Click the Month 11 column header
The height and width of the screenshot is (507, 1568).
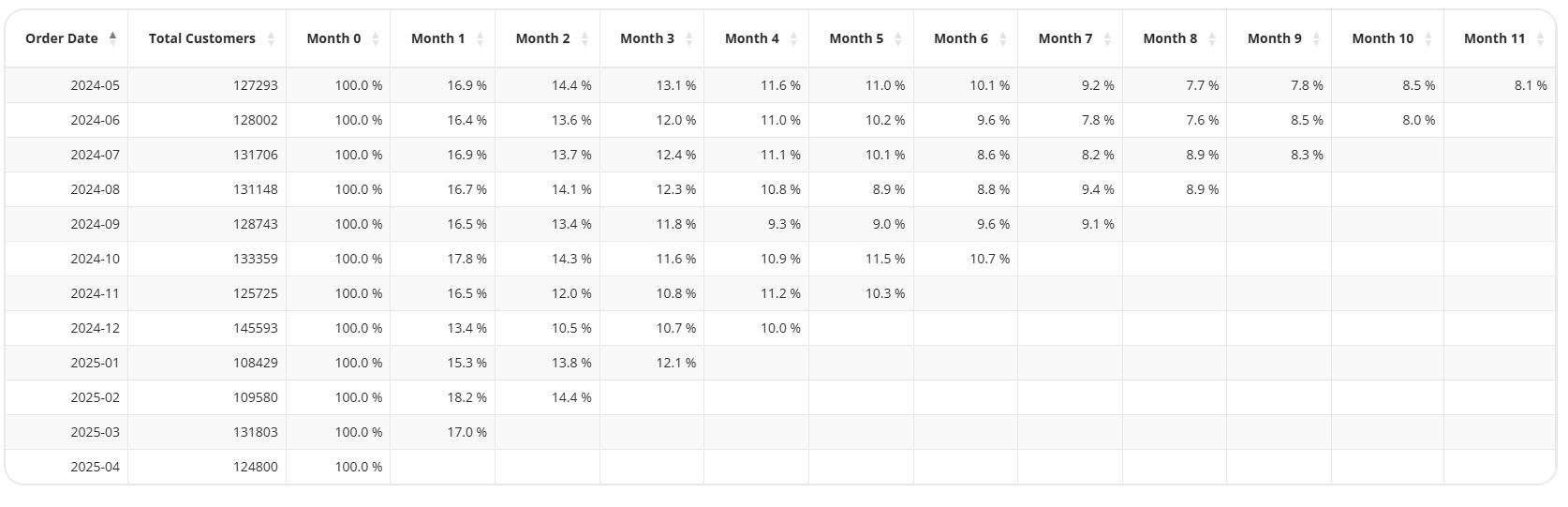coord(1500,38)
